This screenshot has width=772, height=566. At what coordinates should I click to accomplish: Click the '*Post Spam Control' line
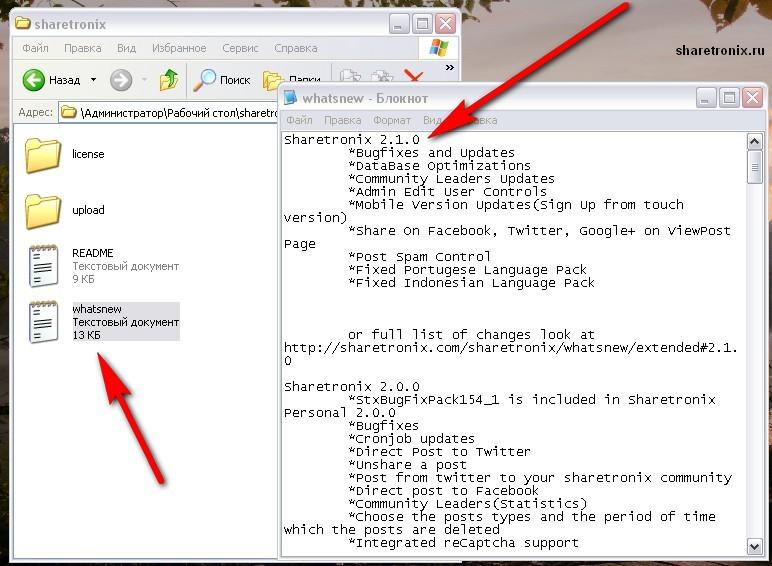(x=419, y=257)
